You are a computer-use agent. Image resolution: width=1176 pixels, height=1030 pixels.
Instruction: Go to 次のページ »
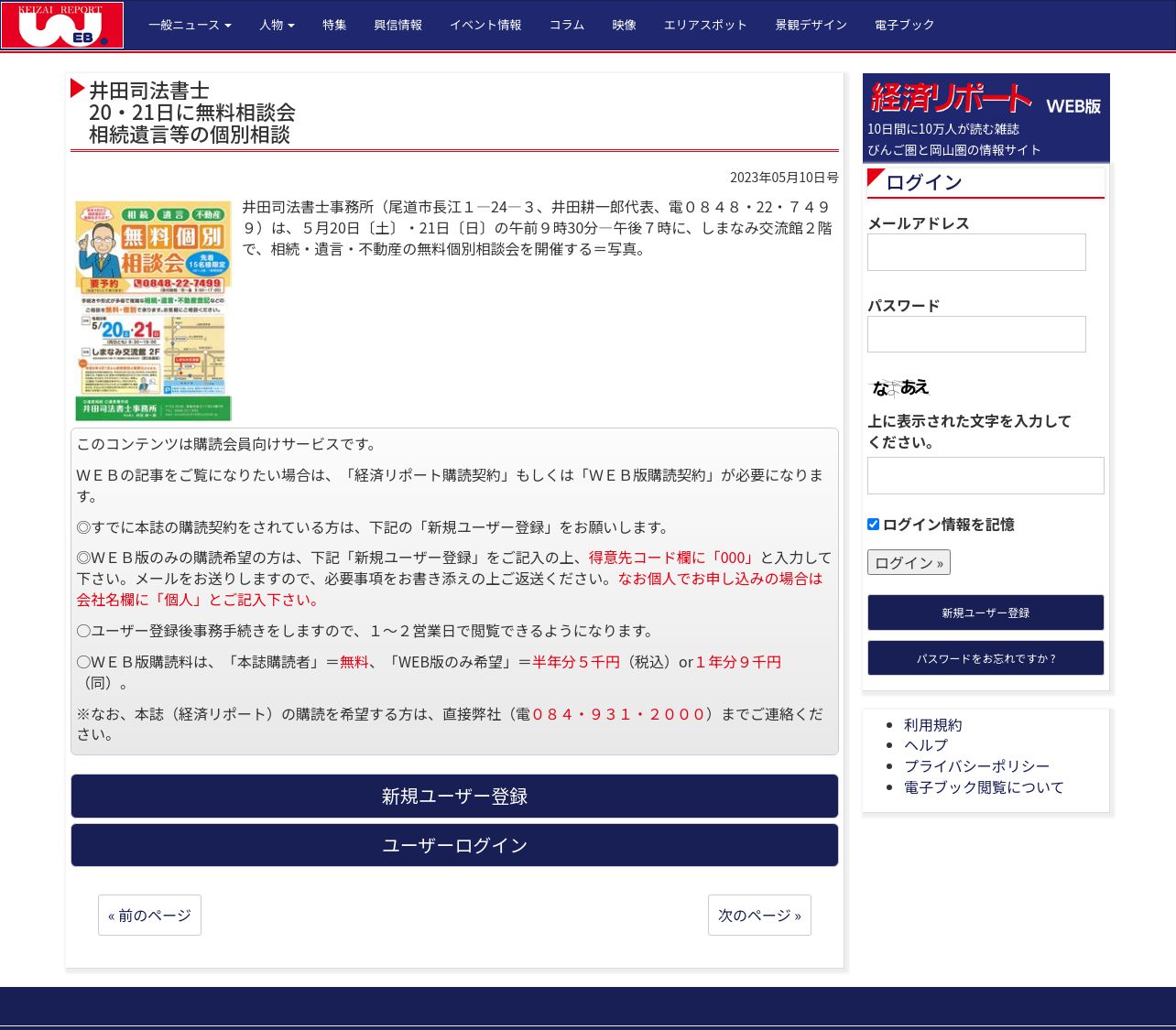(759, 916)
